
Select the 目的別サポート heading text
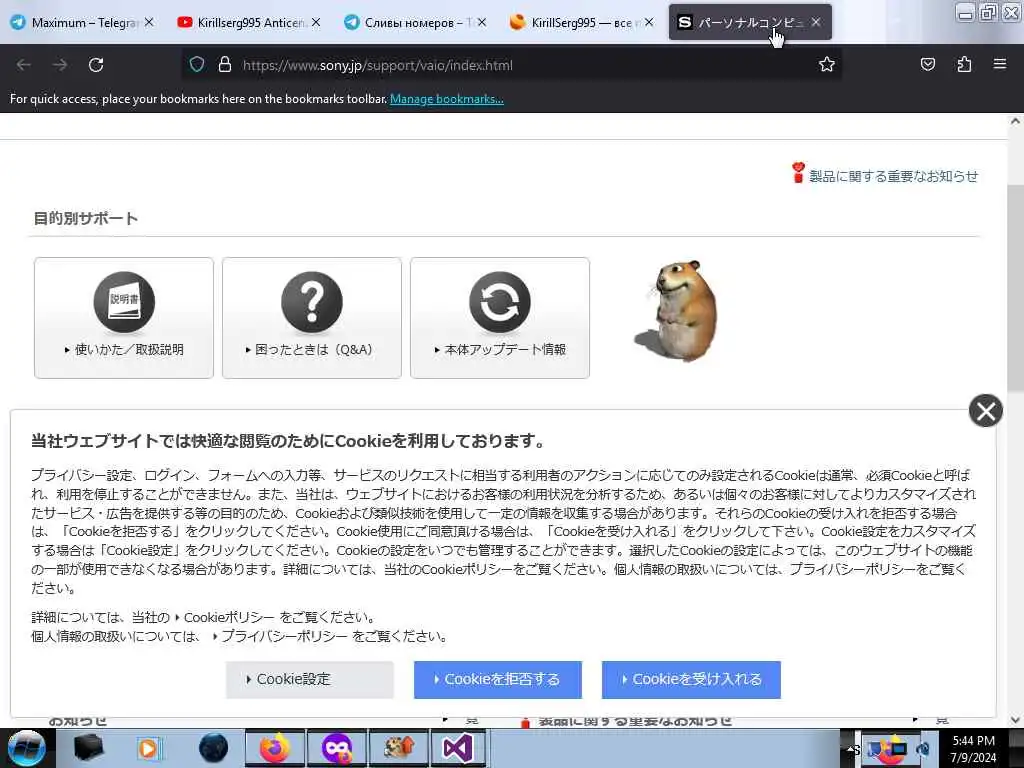86,218
